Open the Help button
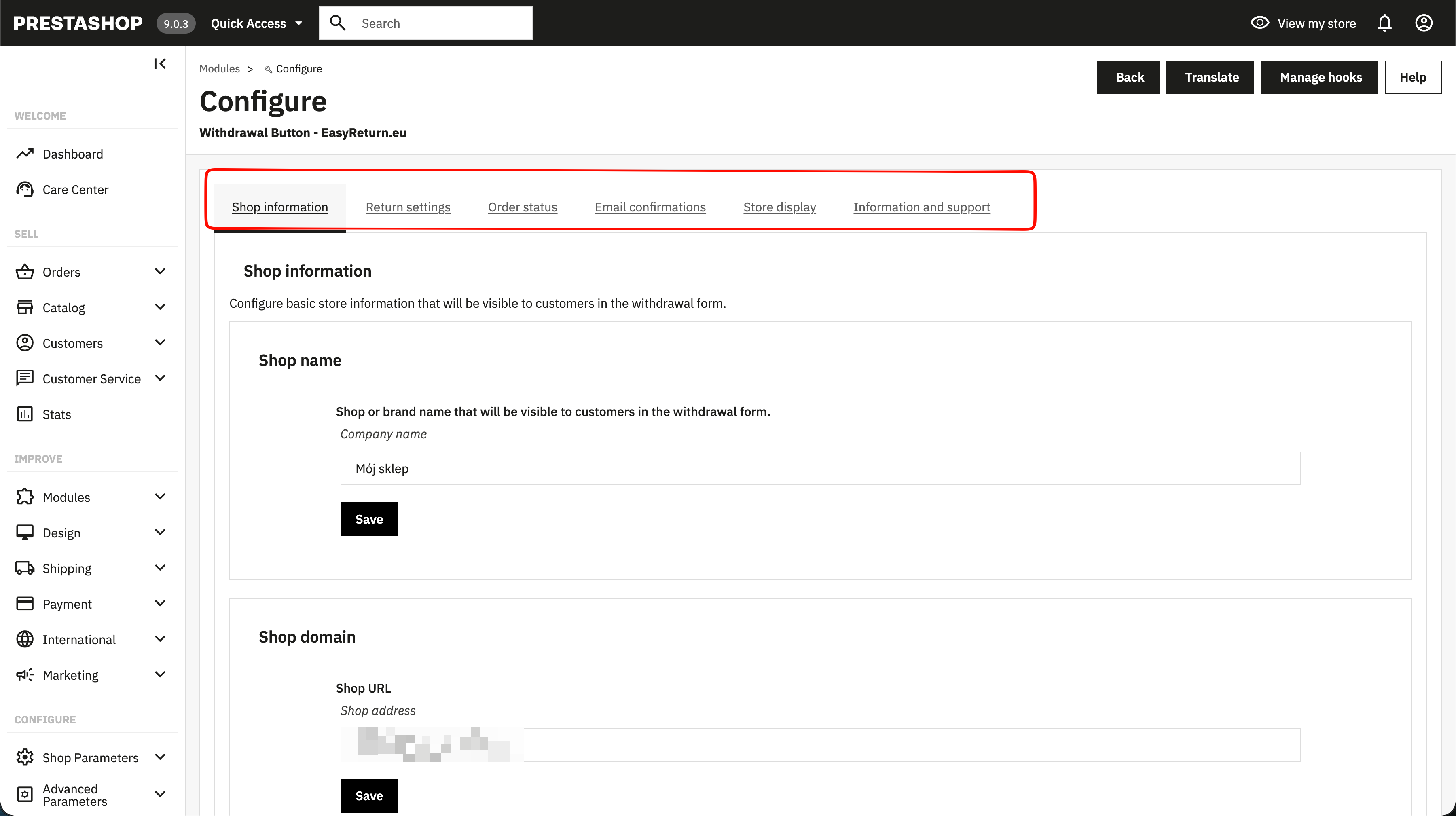The image size is (1456, 816). tap(1413, 77)
